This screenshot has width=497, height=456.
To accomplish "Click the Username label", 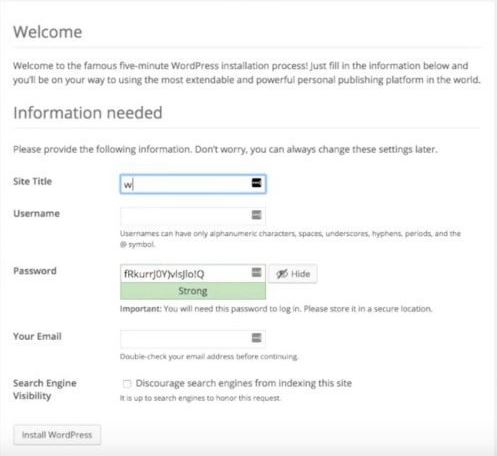I will 36,213.
